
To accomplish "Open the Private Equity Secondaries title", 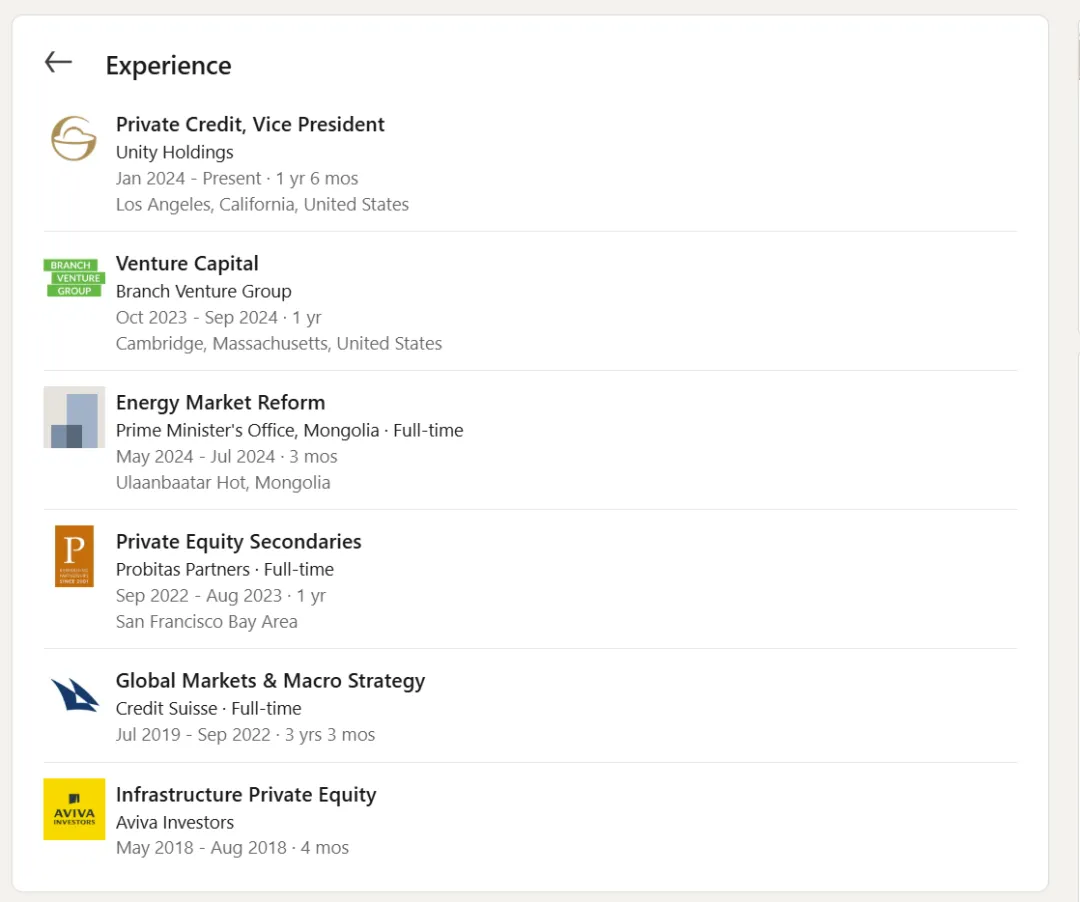I will [238, 541].
